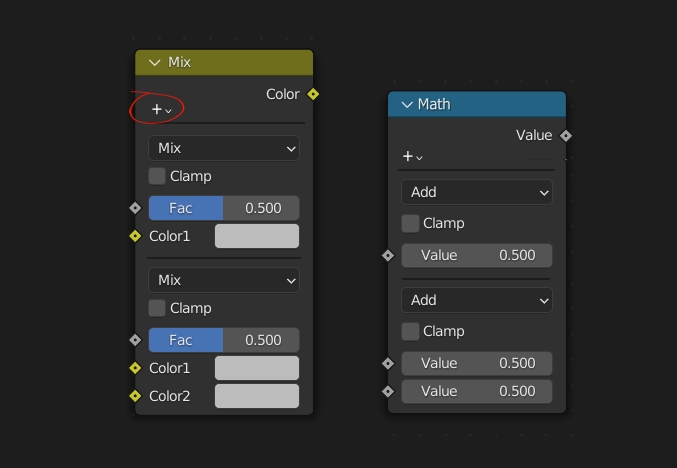Click the Value field in upper Math section
This screenshot has height=468, width=677.
coord(477,256)
